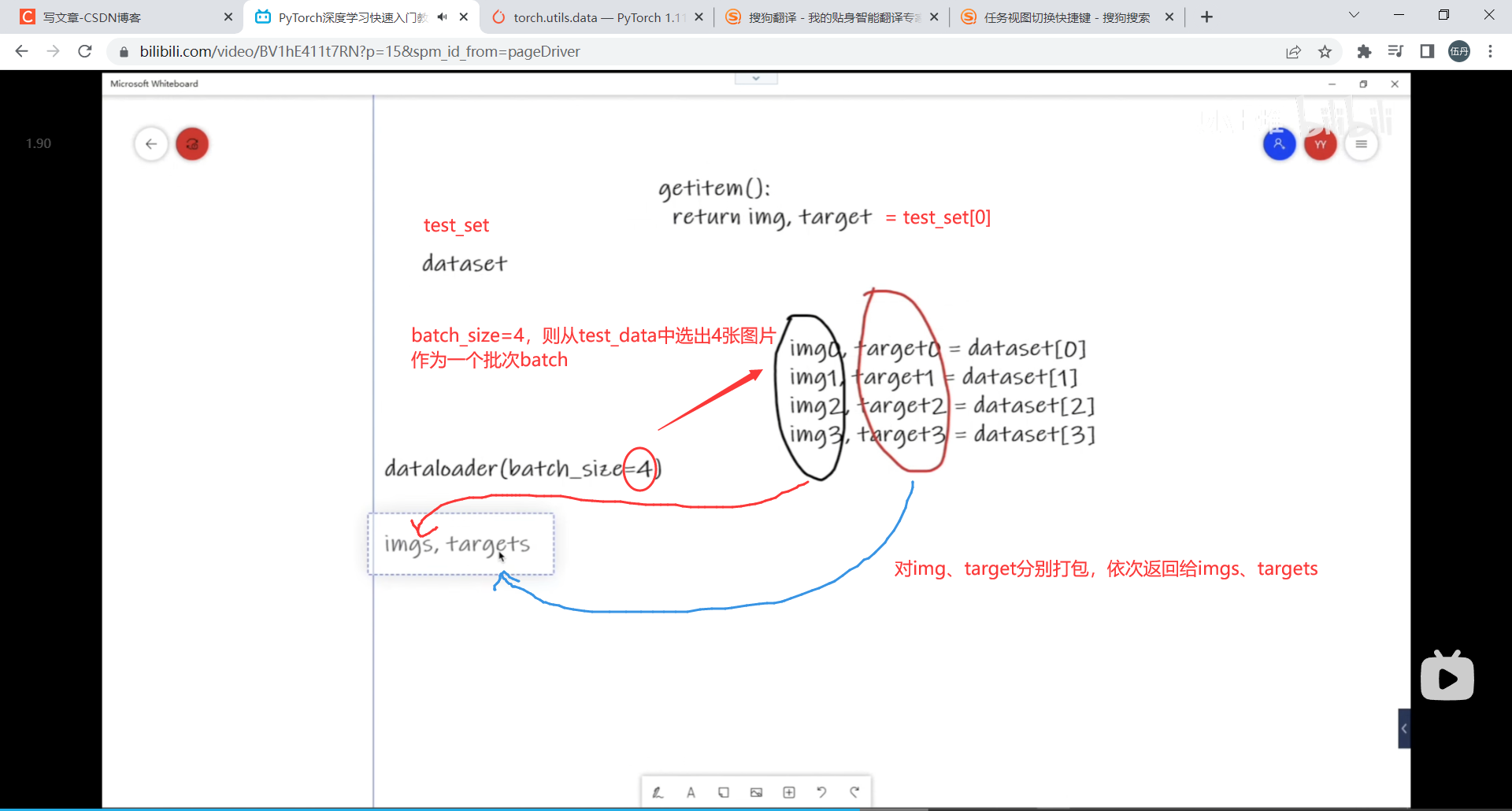Click the imgs, targets text box
1512x811 pixels.
[461, 544]
